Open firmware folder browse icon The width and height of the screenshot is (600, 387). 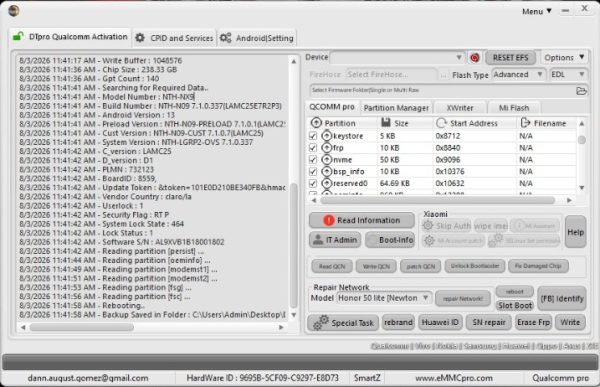coord(581,91)
